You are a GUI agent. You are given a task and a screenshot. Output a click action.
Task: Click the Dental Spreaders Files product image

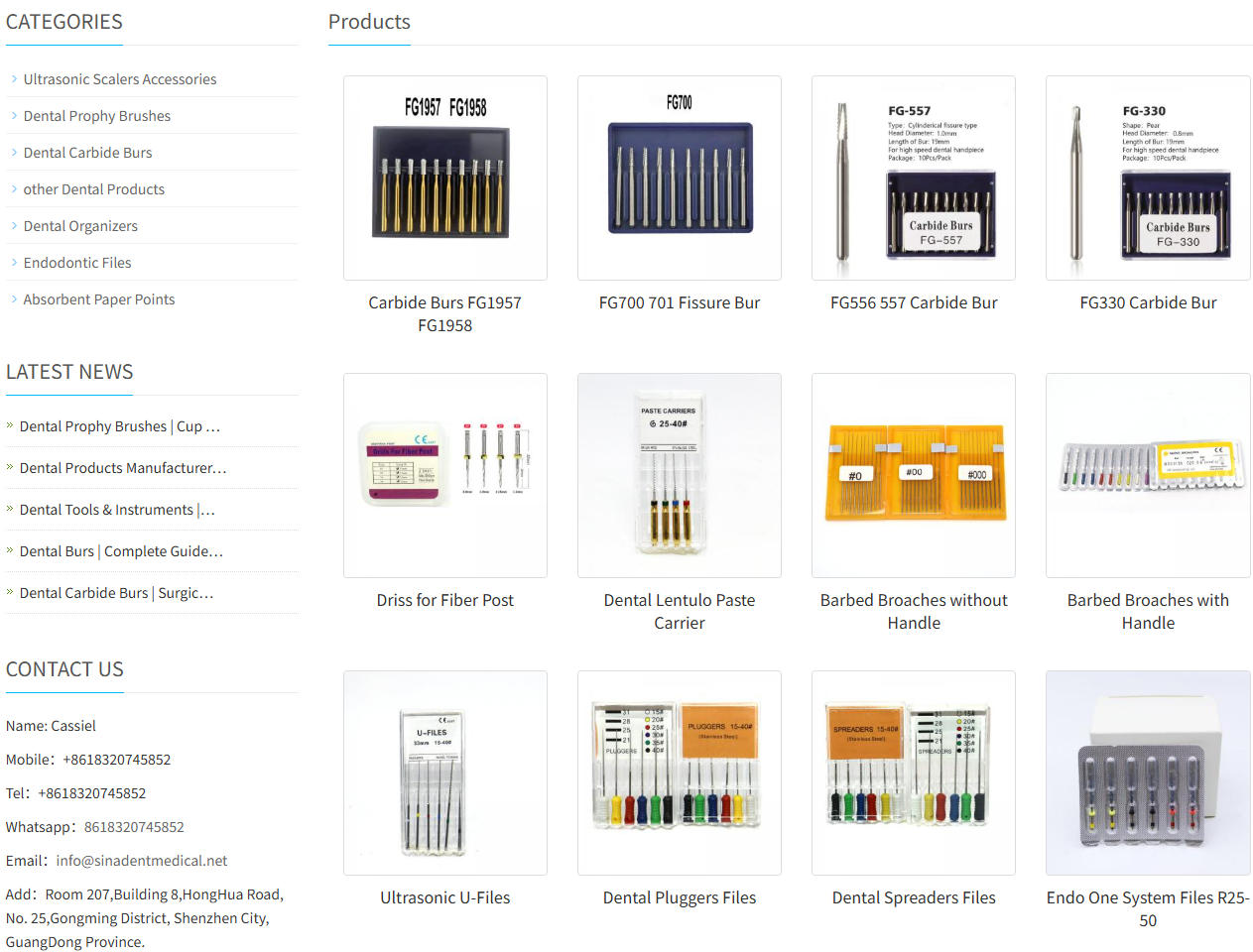[913, 773]
